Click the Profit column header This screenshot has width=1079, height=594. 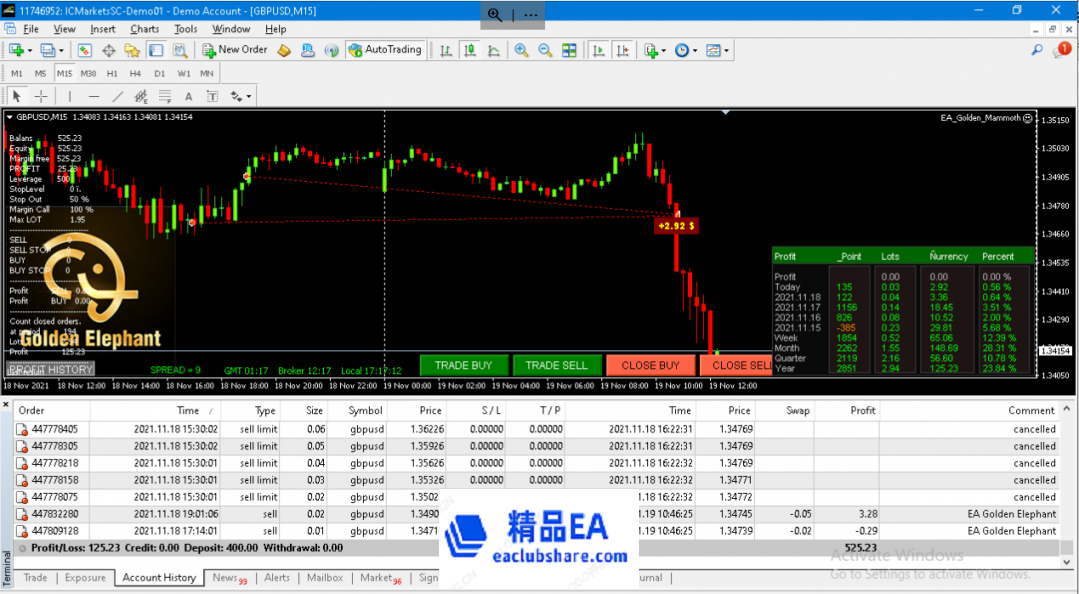point(862,410)
